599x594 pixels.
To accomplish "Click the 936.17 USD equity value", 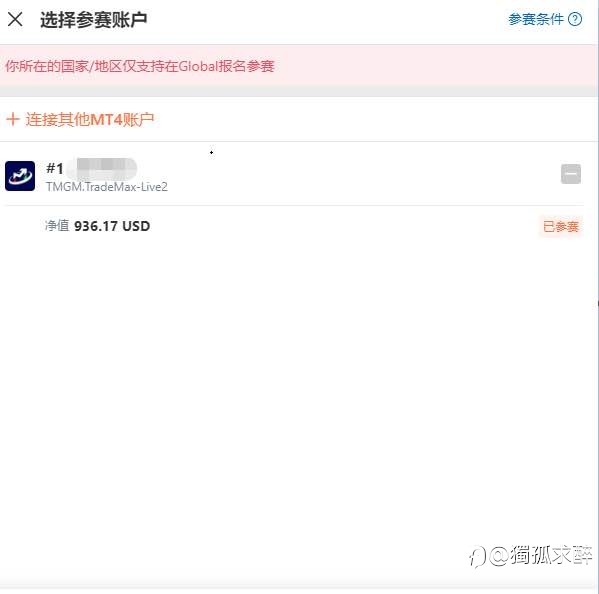I will click(112, 226).
